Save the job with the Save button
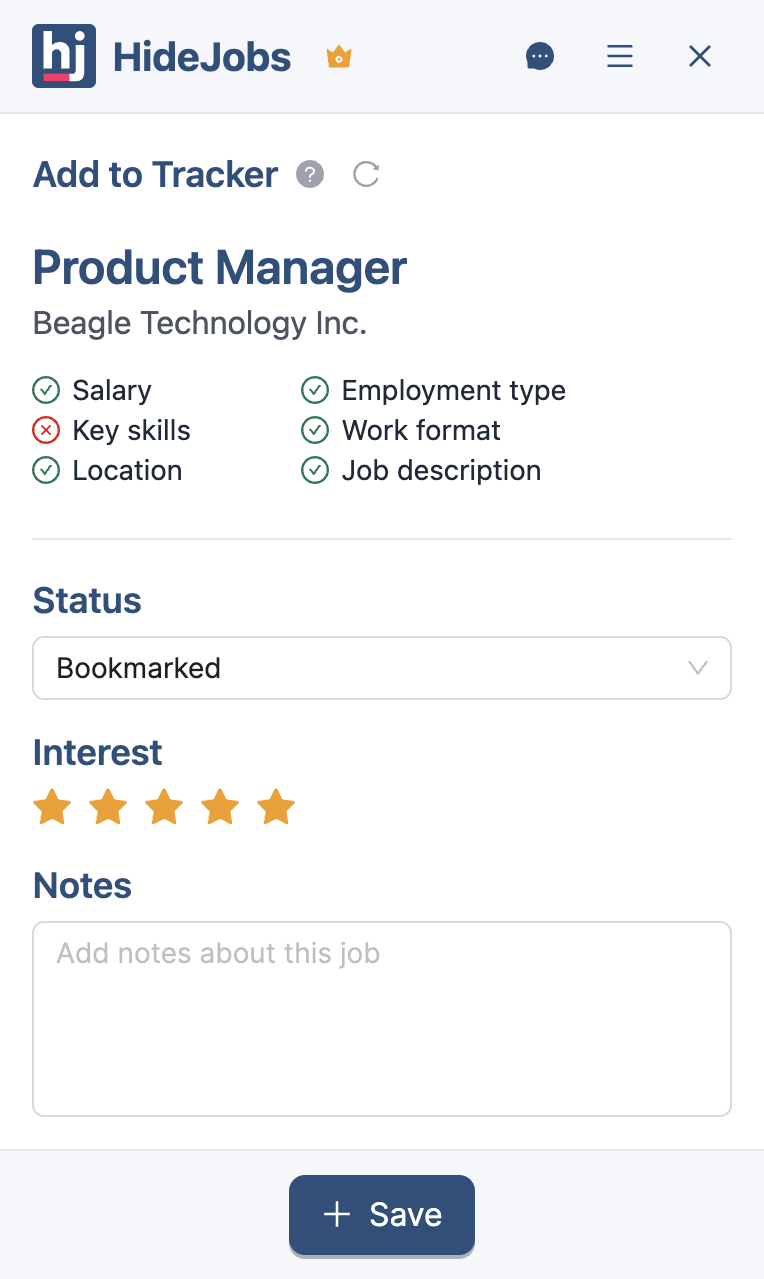Image resolution: width=764 pixels, height=1279 pixels. (x=382, y=1214)
